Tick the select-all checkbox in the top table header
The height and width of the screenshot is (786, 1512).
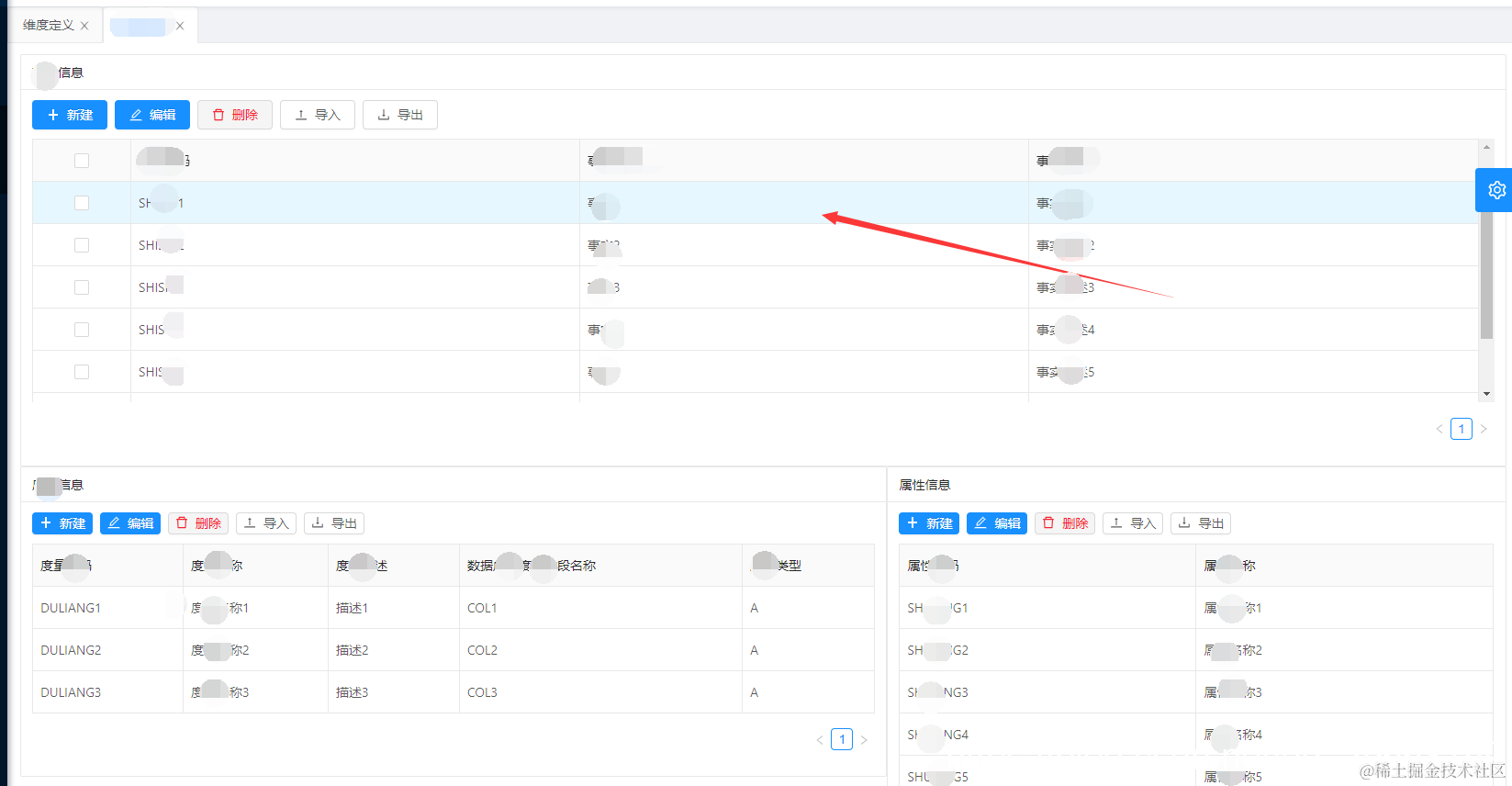click(82, 161)
